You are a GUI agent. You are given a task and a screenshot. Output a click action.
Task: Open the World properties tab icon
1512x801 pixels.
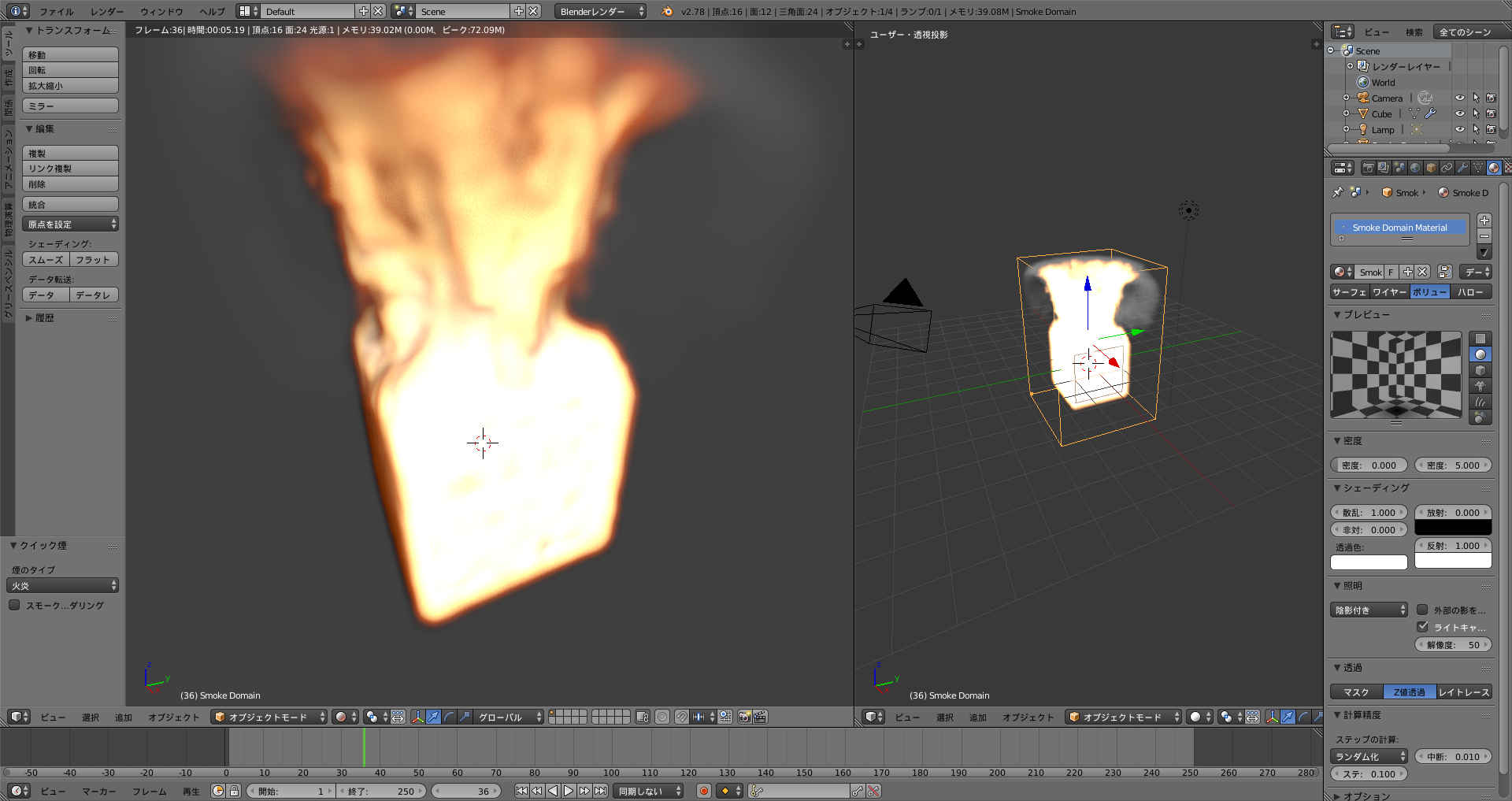tap(1415, 168)
